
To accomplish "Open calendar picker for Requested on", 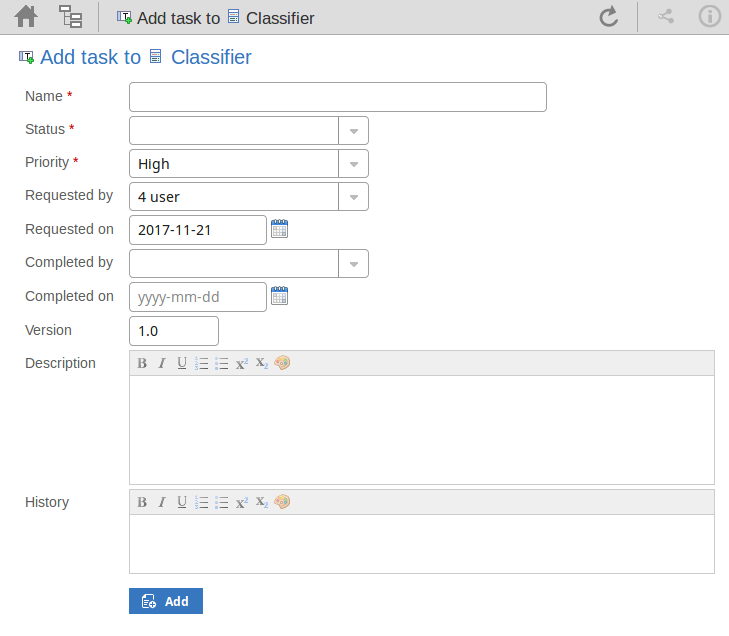I will [280, 230].
